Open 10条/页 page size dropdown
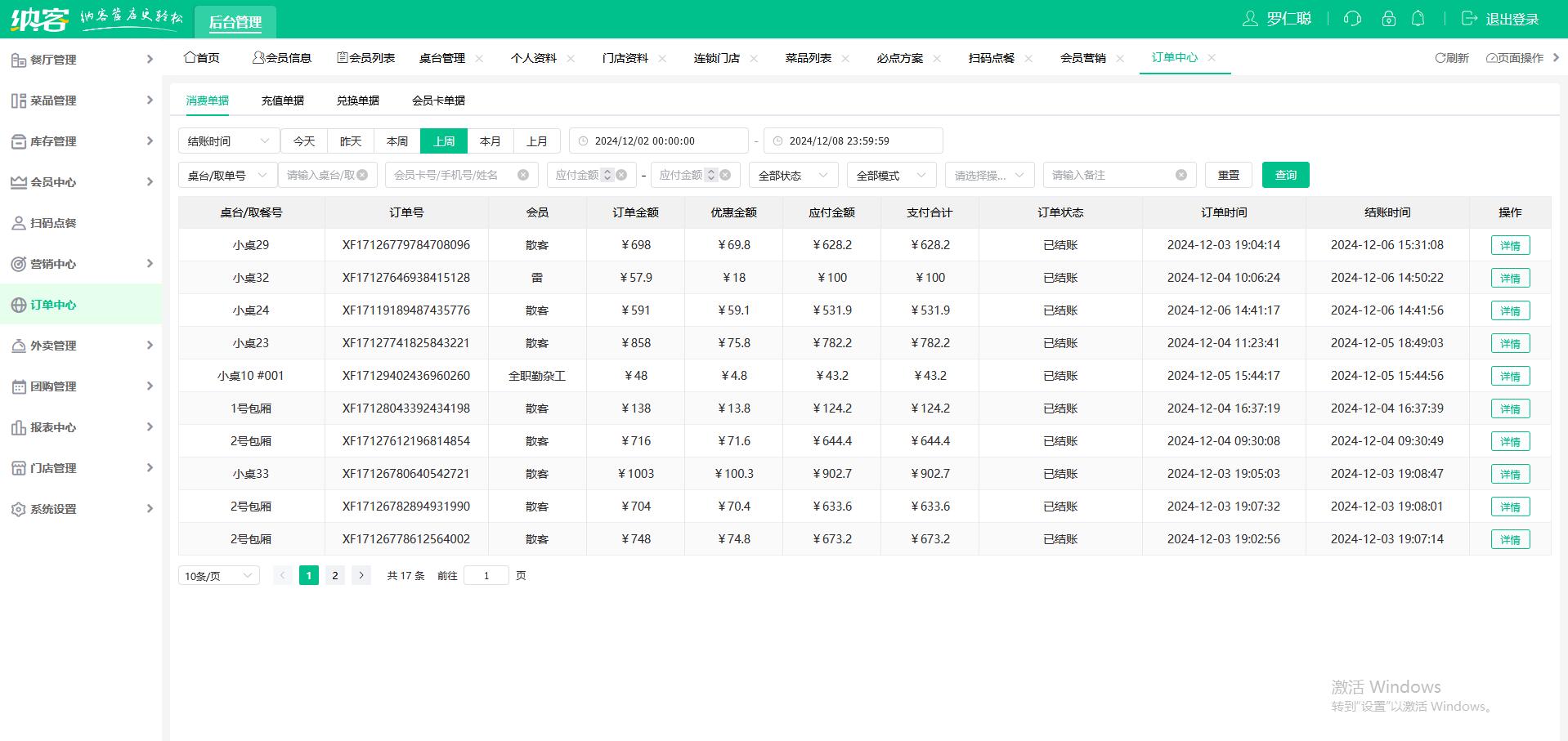Viewport: 1568px width, 741px height. pyautogui.click(x=219, y=575)
